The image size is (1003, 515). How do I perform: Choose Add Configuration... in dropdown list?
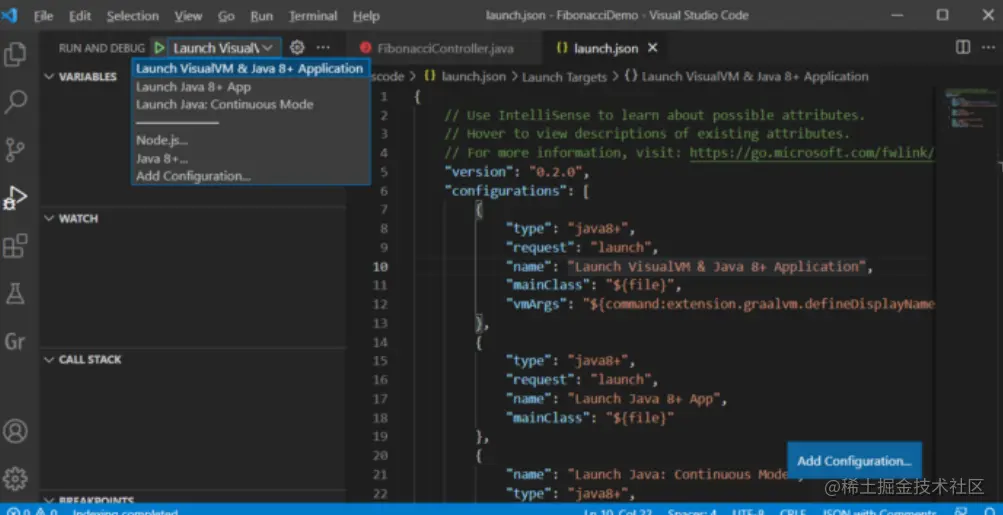pyautogui.click(x=250, y=176)
